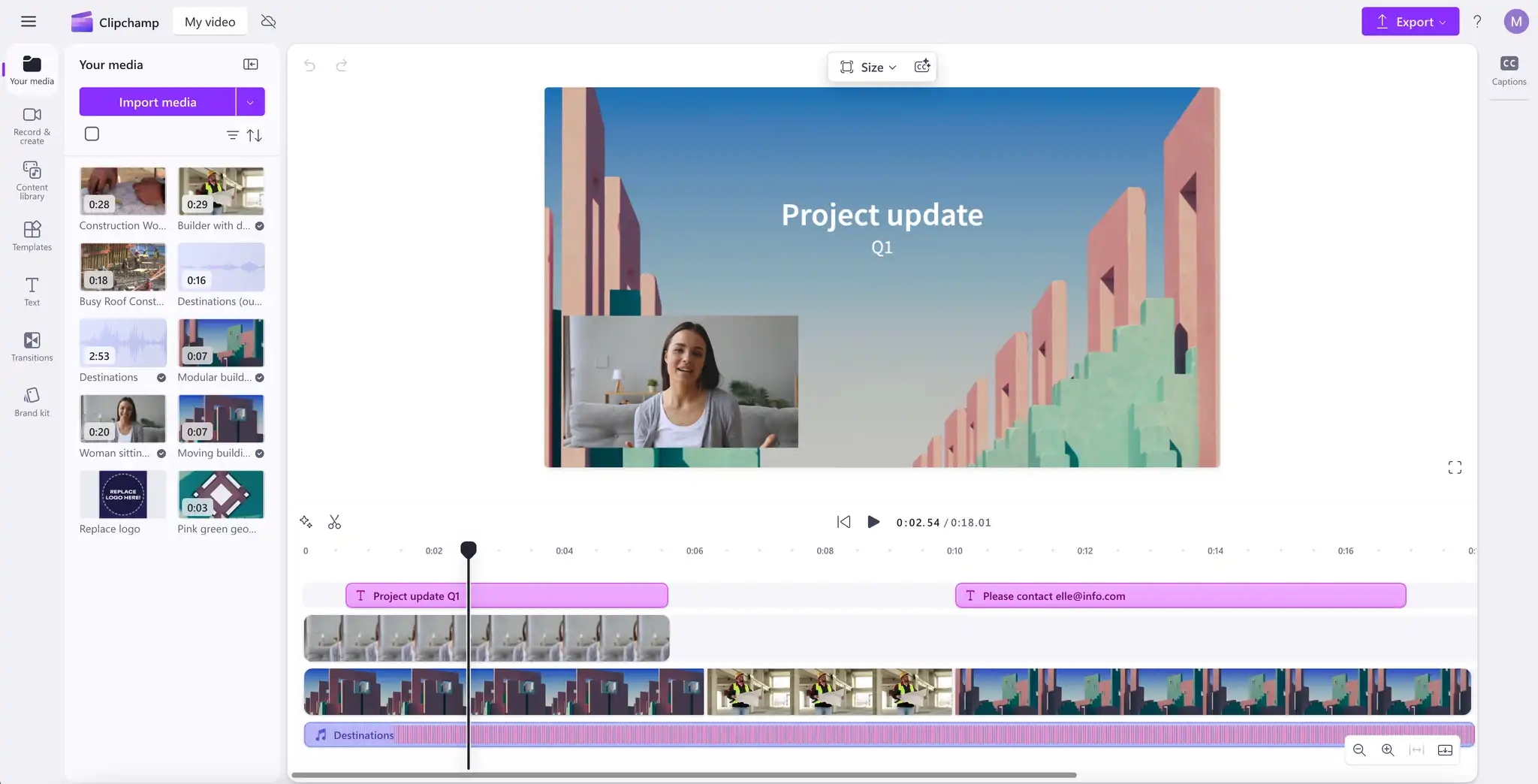Image resolution: width=1538 pixels, height=784 pixels.
Task: Click the split scissors icon
Action: coord(334,522)
